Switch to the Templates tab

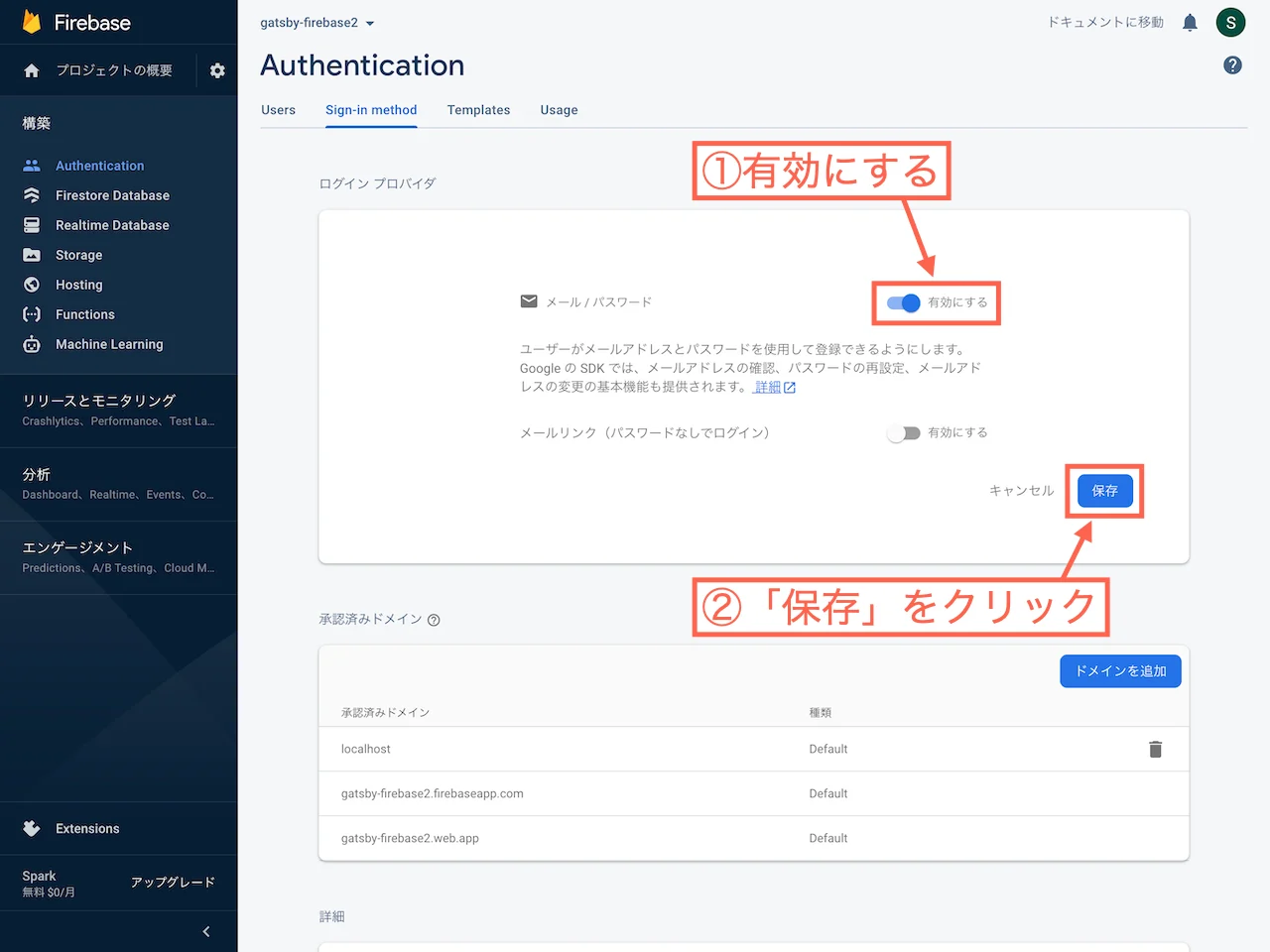point(478,110)
